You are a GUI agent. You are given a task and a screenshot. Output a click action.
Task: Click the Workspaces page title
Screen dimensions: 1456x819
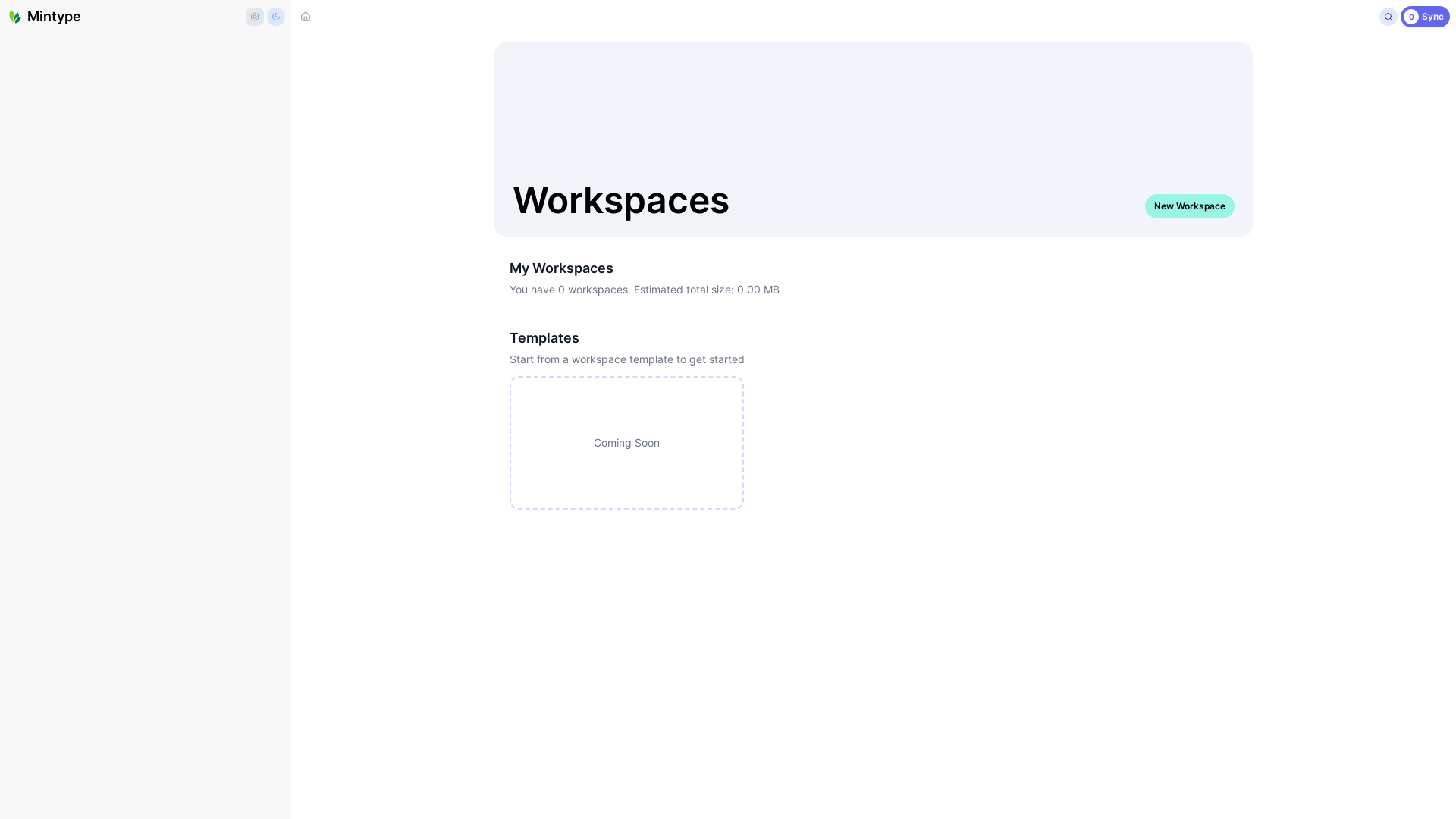pos(621,200)
